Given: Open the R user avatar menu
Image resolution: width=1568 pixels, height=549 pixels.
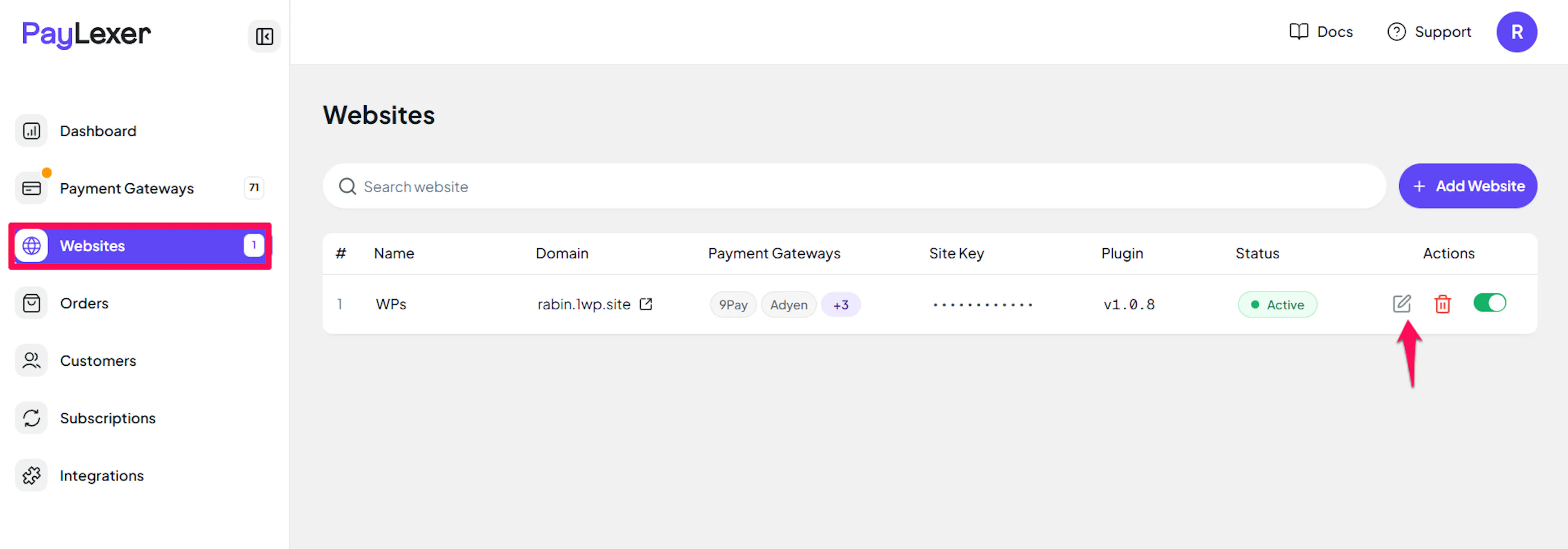Looking at the screenshot, I should point(1516,32).
